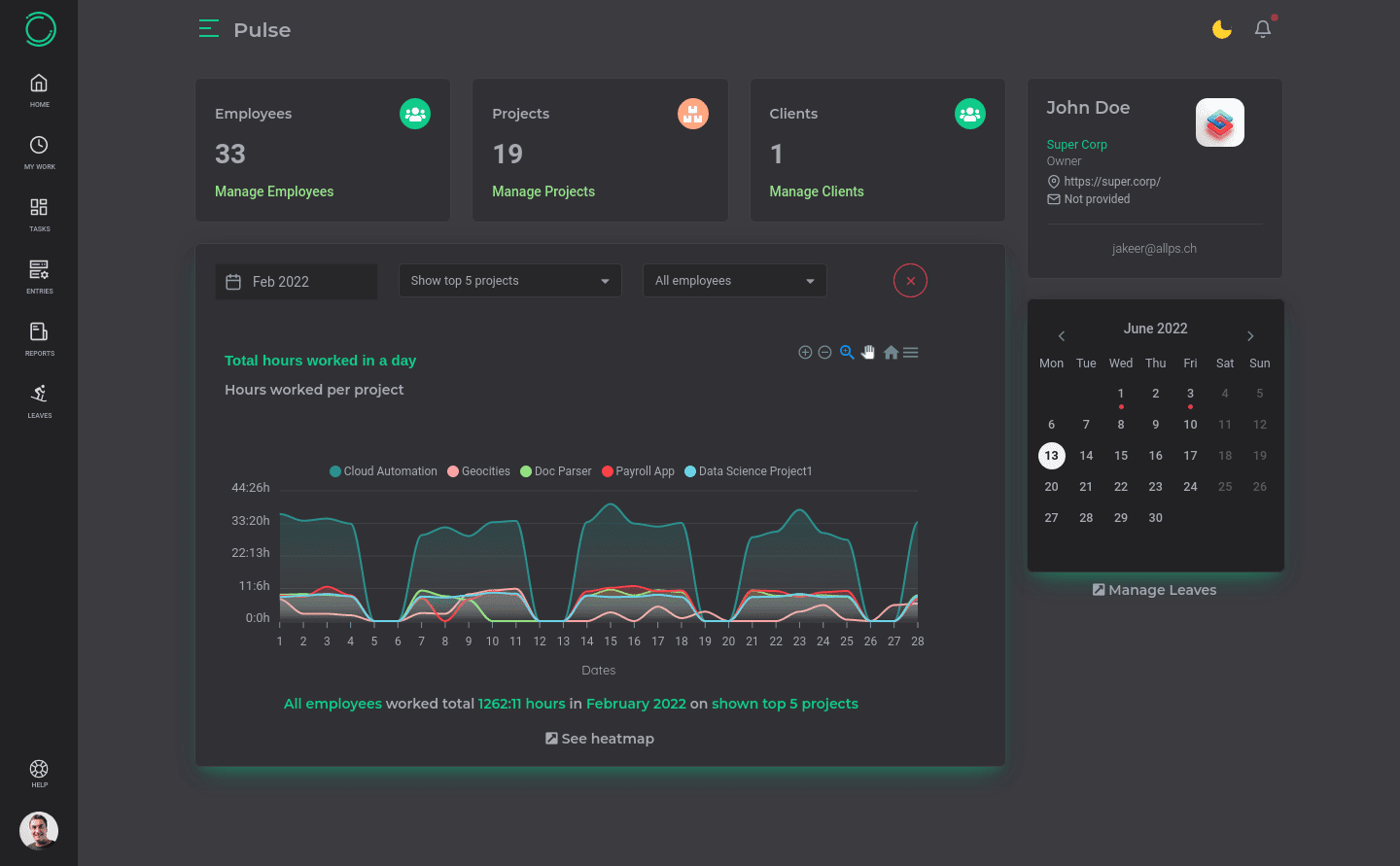Collapse sidebar using the hamburger menu icon
Screen dimensions: 1400x866
208,29
